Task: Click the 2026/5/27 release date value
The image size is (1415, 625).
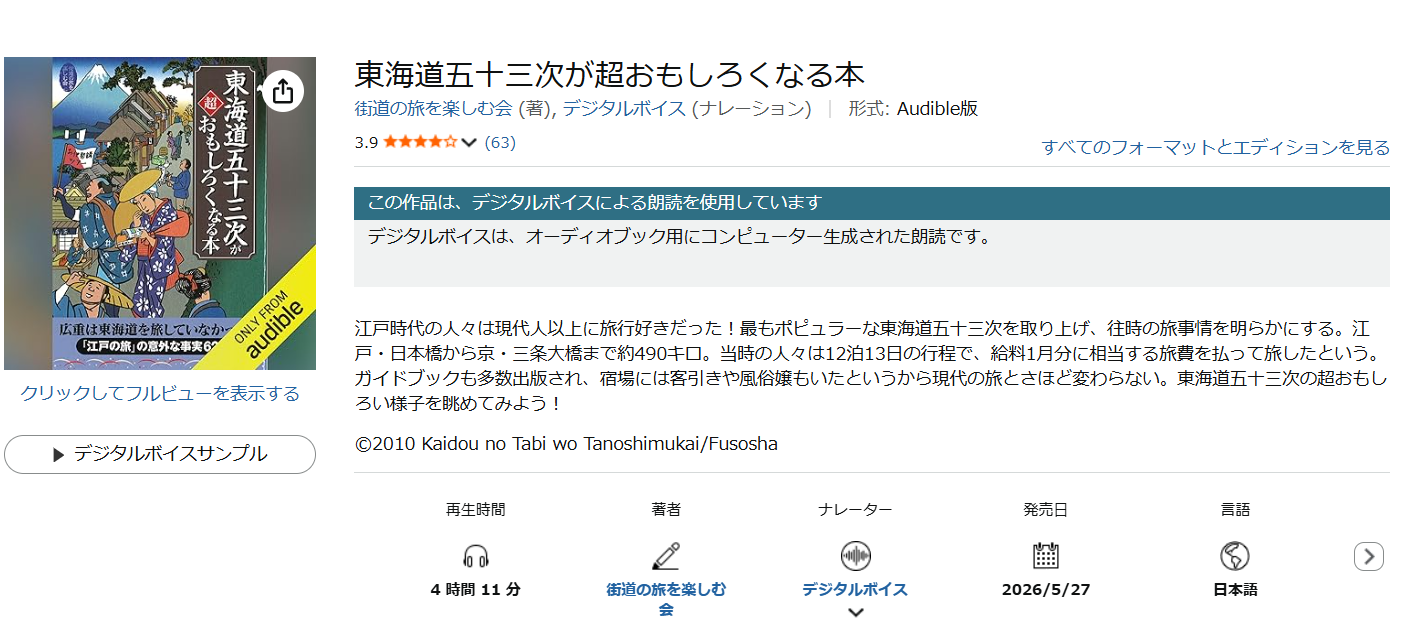Action: tap(1046, 589)
